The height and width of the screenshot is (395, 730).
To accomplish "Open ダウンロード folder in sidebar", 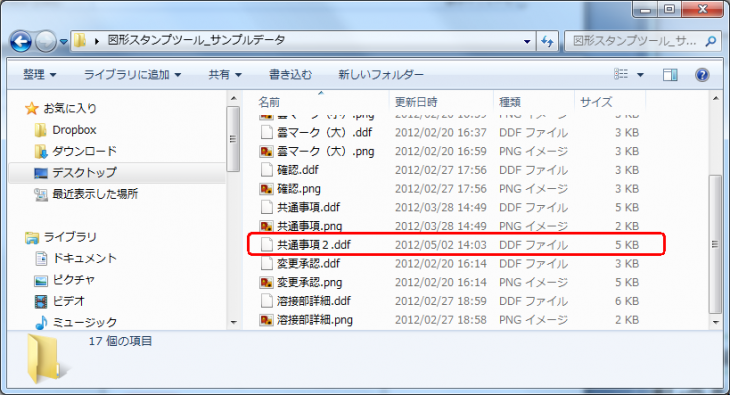I will click(x=84, y=151).
